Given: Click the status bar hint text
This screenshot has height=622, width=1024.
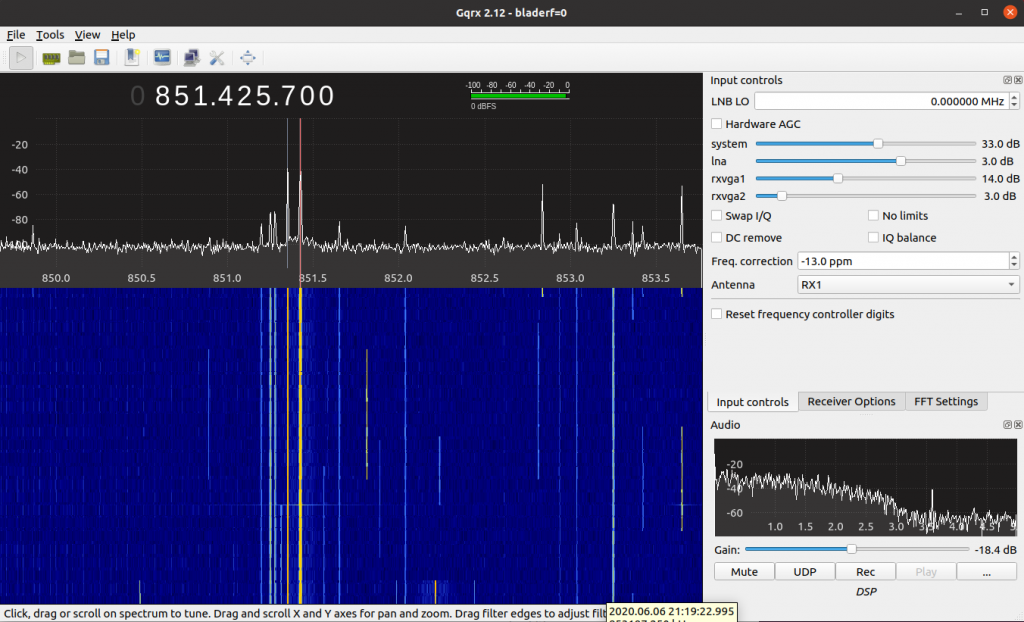Looking at the screenshot, I should tap(304, 614).
